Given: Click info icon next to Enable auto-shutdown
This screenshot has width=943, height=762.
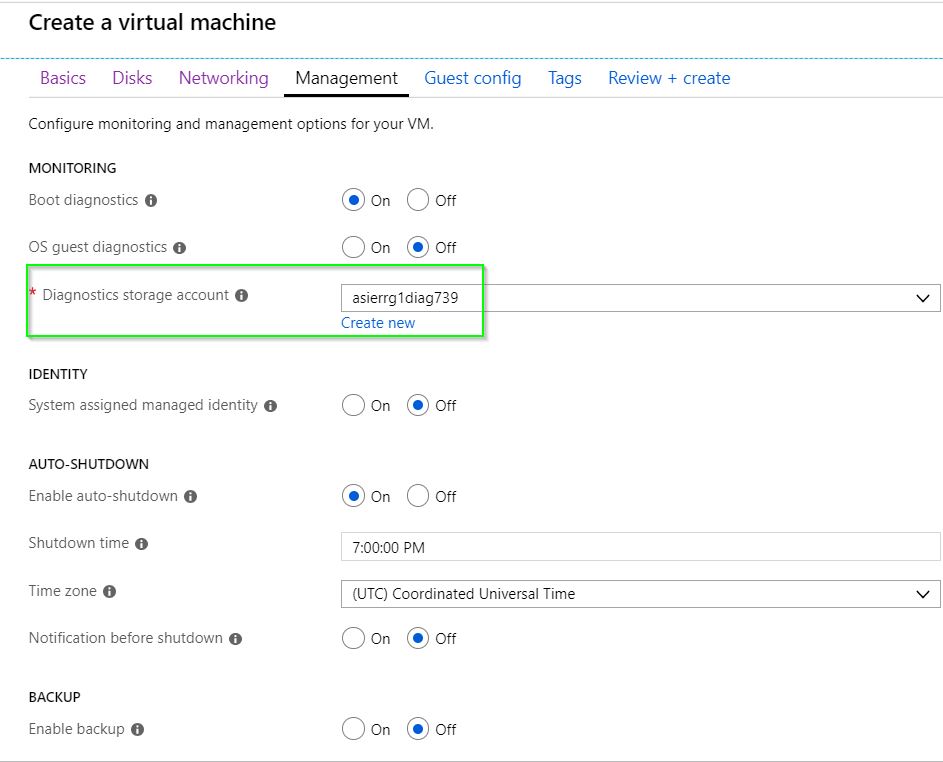Looking at the screenshot, I should click(190, 497).
